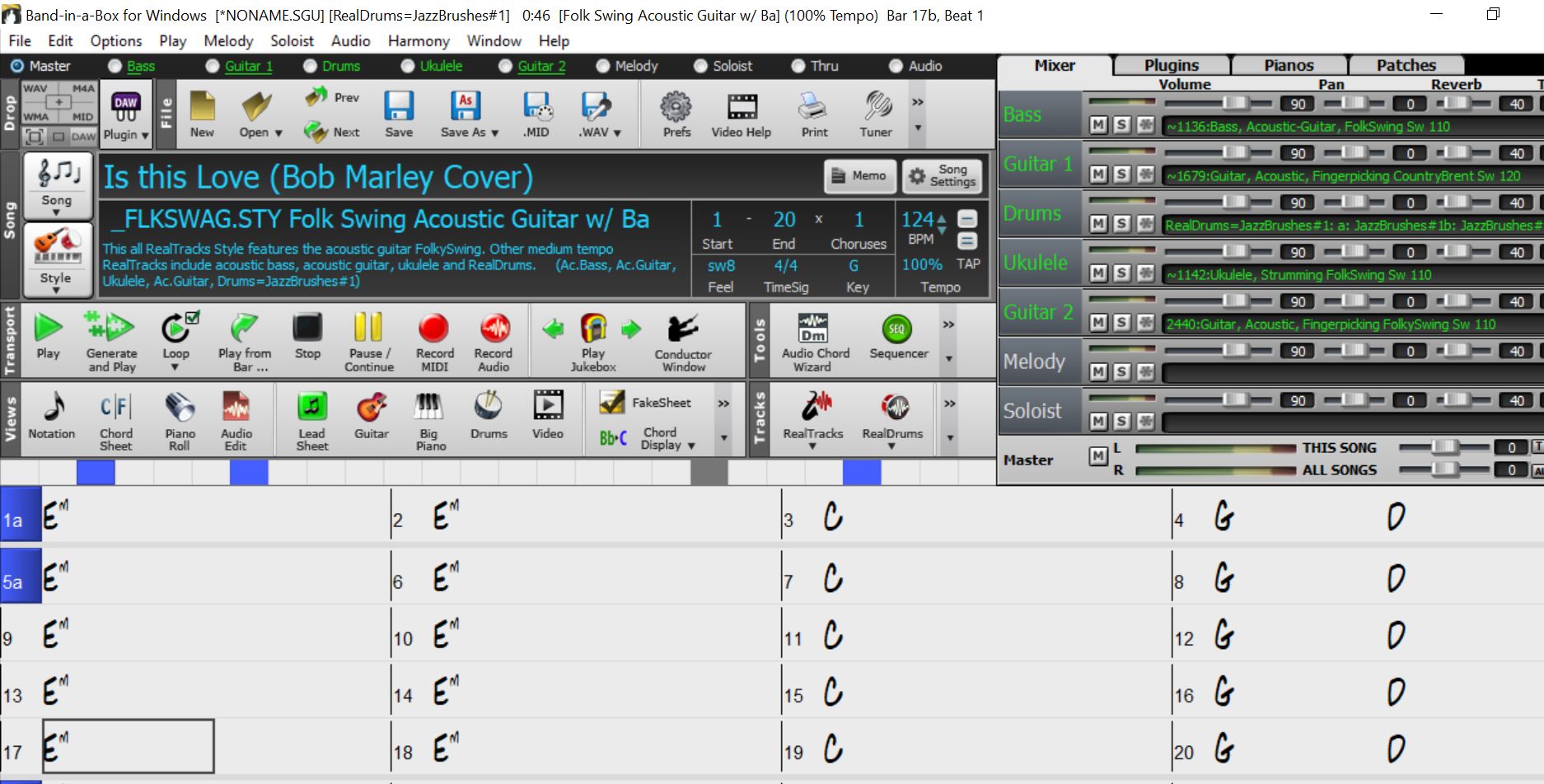Screen dimensions: 1544x784
Task: Expand the RealTracks dropdown
Action: (812, 446)
